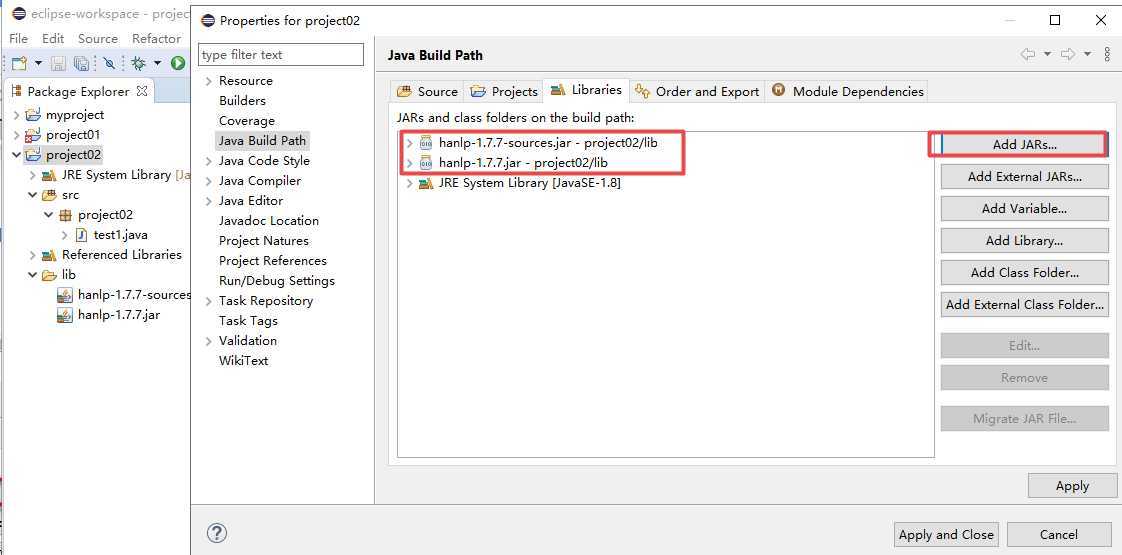Expand Validation properties node

208,341
